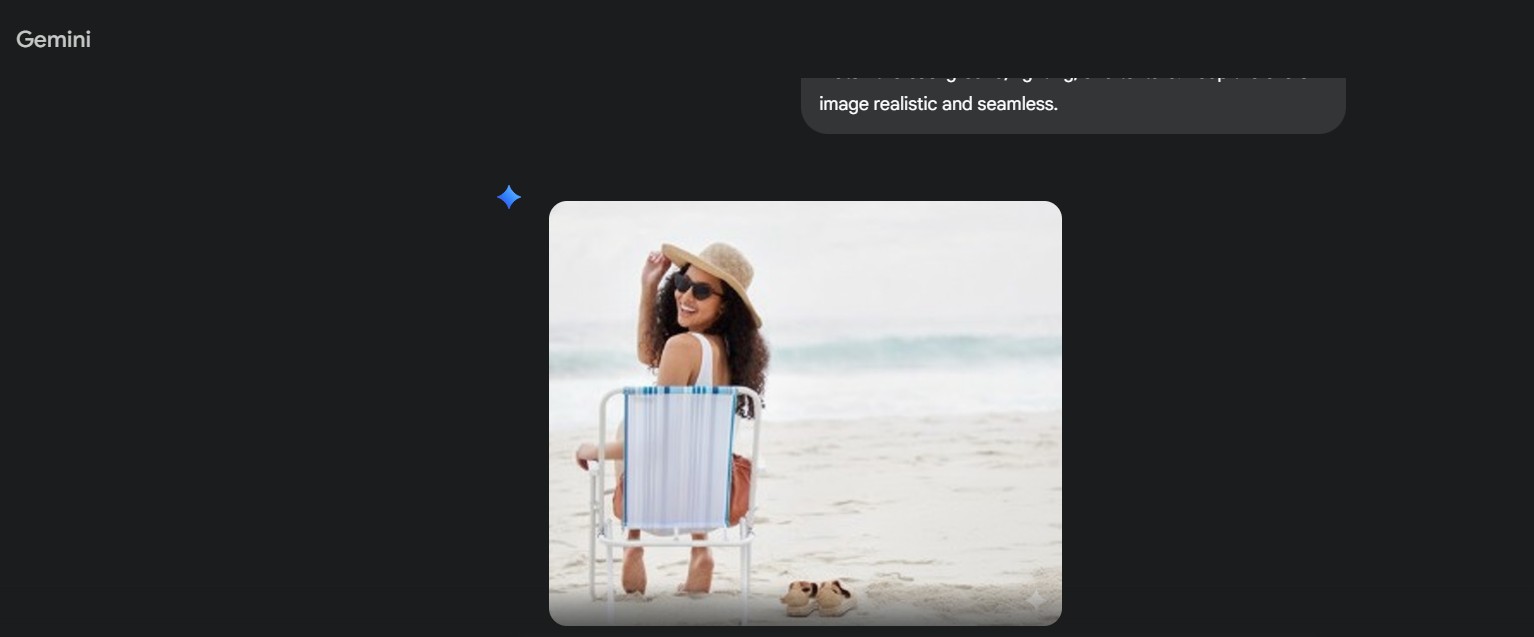Tap the response area below the prompt

pyautogui.click(x=805, y=413)
